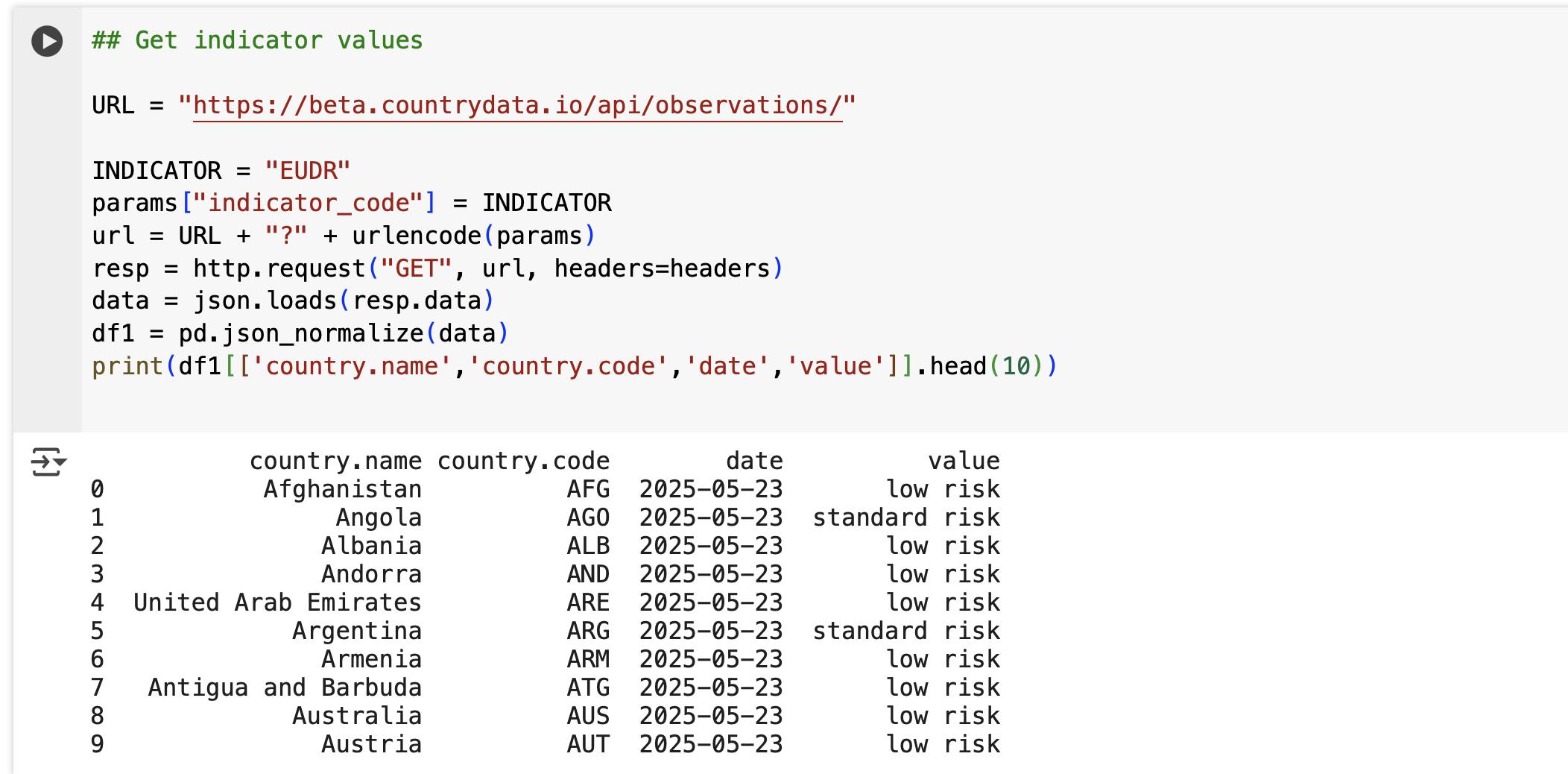Select the Afghanistan row in the output
This screenshot has height=774, width=1568.
pos(546,489)
